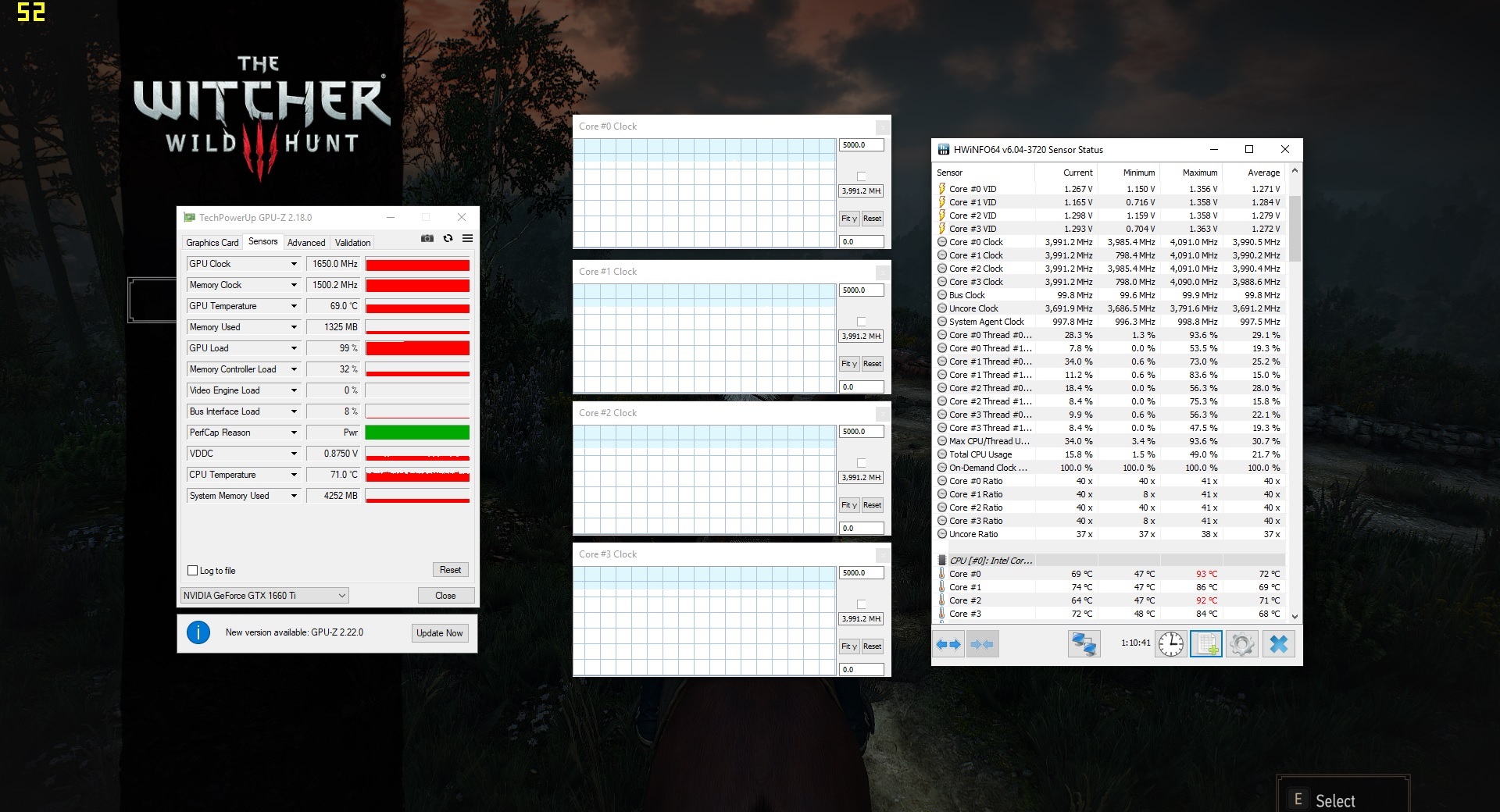Click the GPU Load red graph bar

[x=417, y=348]
